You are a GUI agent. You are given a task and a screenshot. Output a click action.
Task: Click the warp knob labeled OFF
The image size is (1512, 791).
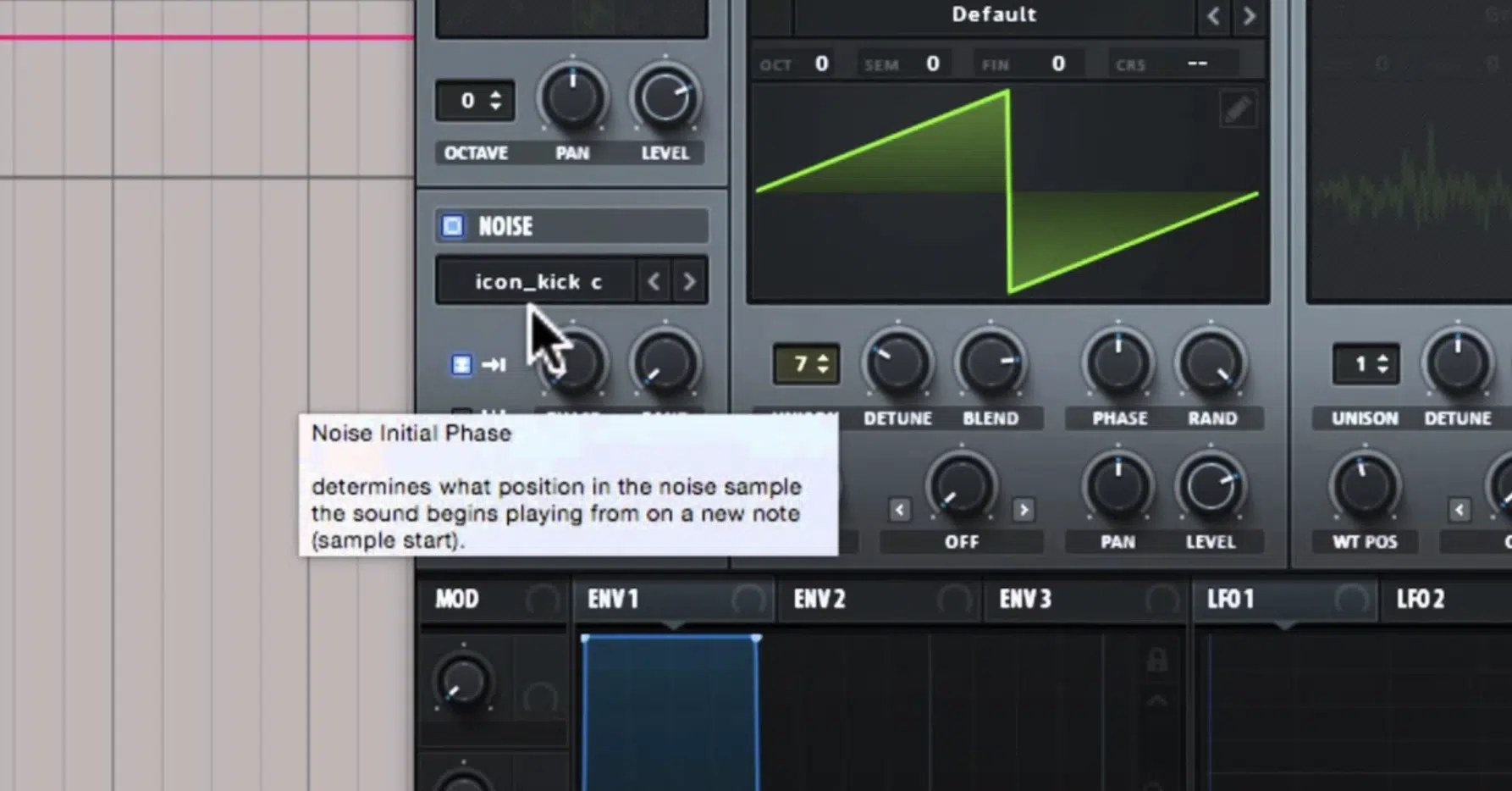click(x=961, y=487)
